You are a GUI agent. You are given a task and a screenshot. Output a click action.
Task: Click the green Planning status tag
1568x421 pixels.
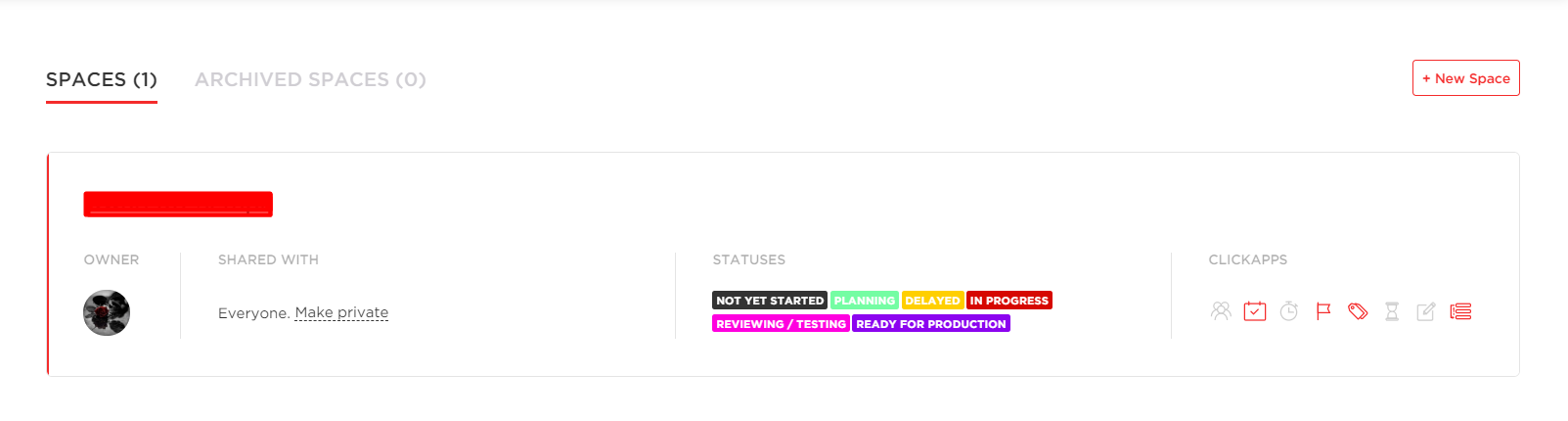[864, 301]
